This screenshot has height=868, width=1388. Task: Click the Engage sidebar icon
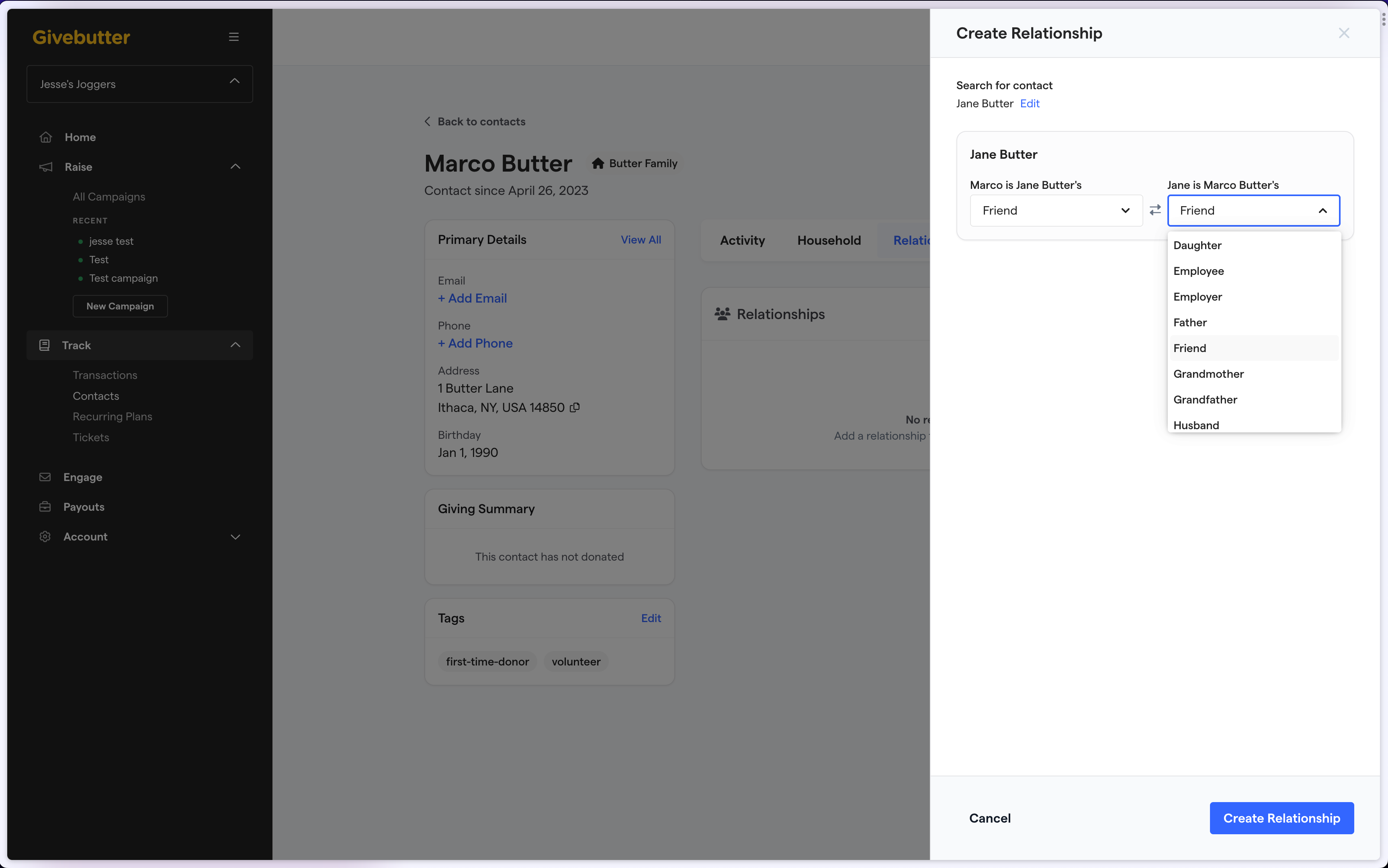pyautogui.click(x=44, y=477)
